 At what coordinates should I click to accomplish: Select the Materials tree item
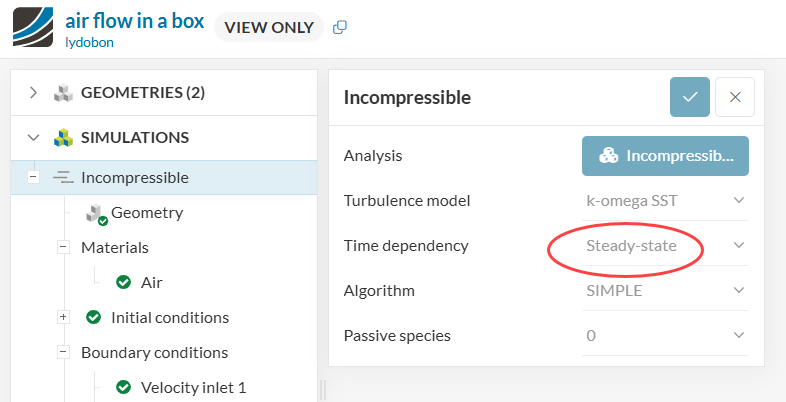coord(114,247)
